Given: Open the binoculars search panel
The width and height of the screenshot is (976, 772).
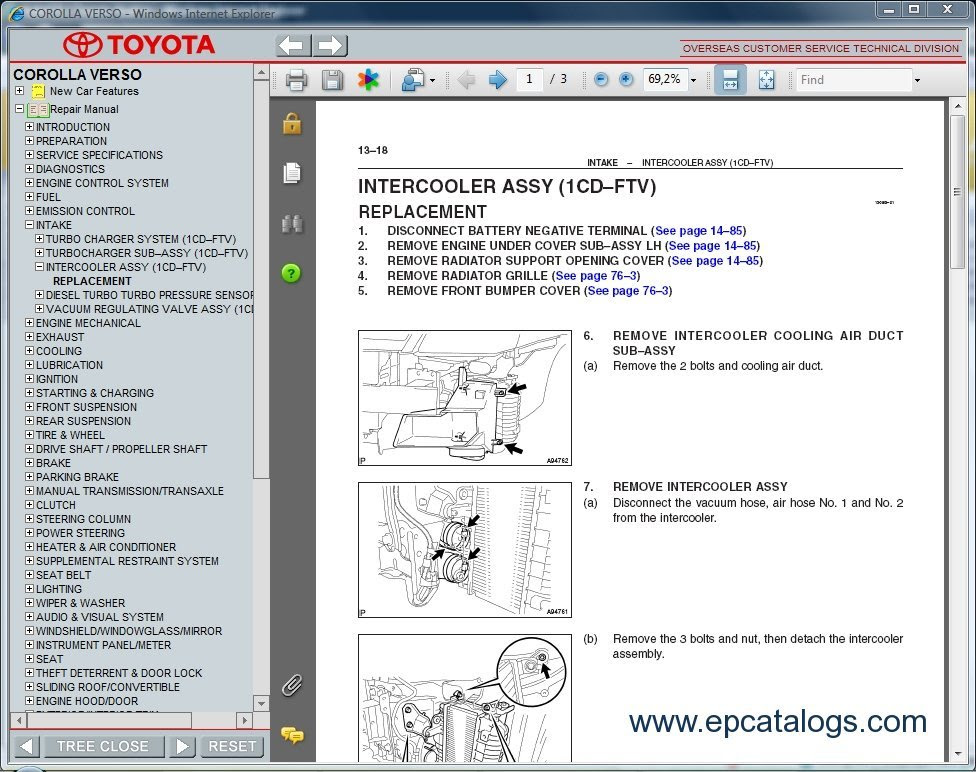Looking at the screenshot, I should 292,223.
